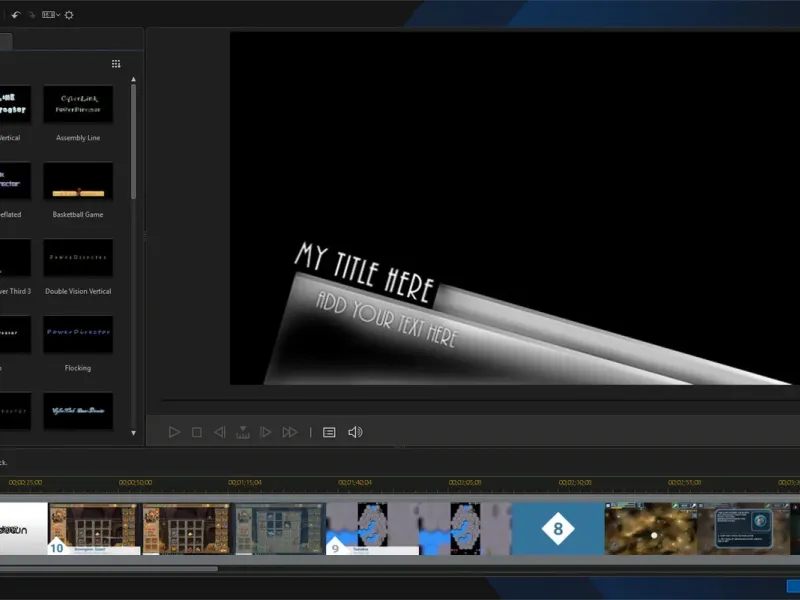Screen dimensions: 800x600
Task: Click the timeline horizontal scrollbar
Action: 109,568
